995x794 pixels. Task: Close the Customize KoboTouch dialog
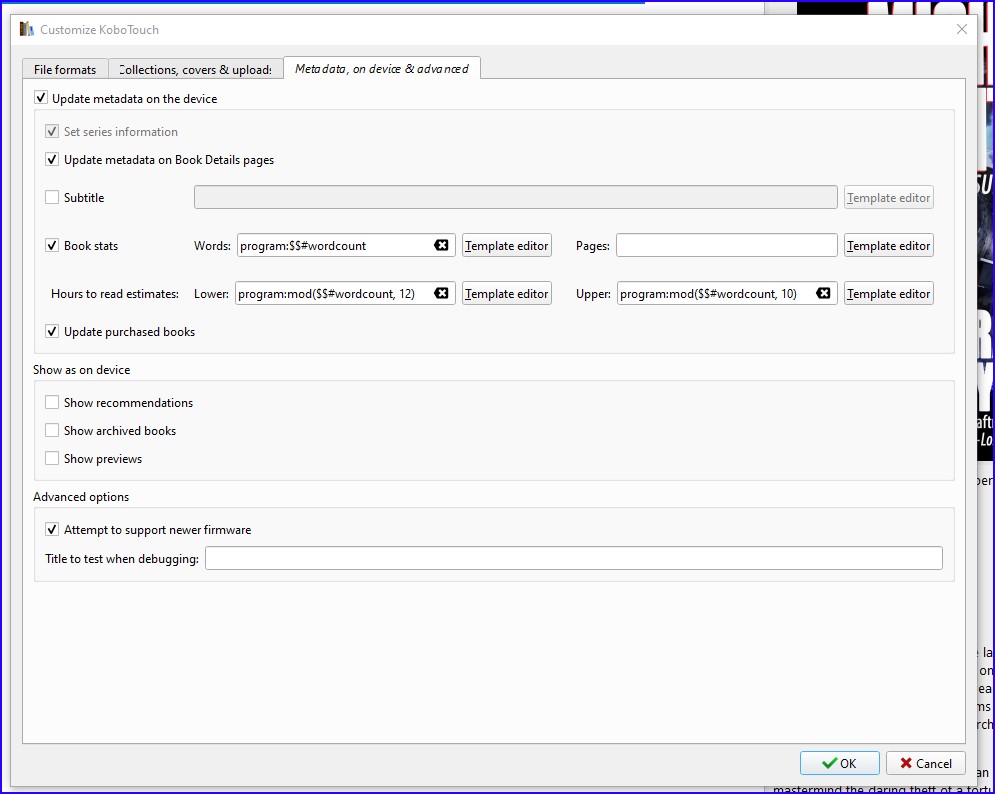[961, 29]
